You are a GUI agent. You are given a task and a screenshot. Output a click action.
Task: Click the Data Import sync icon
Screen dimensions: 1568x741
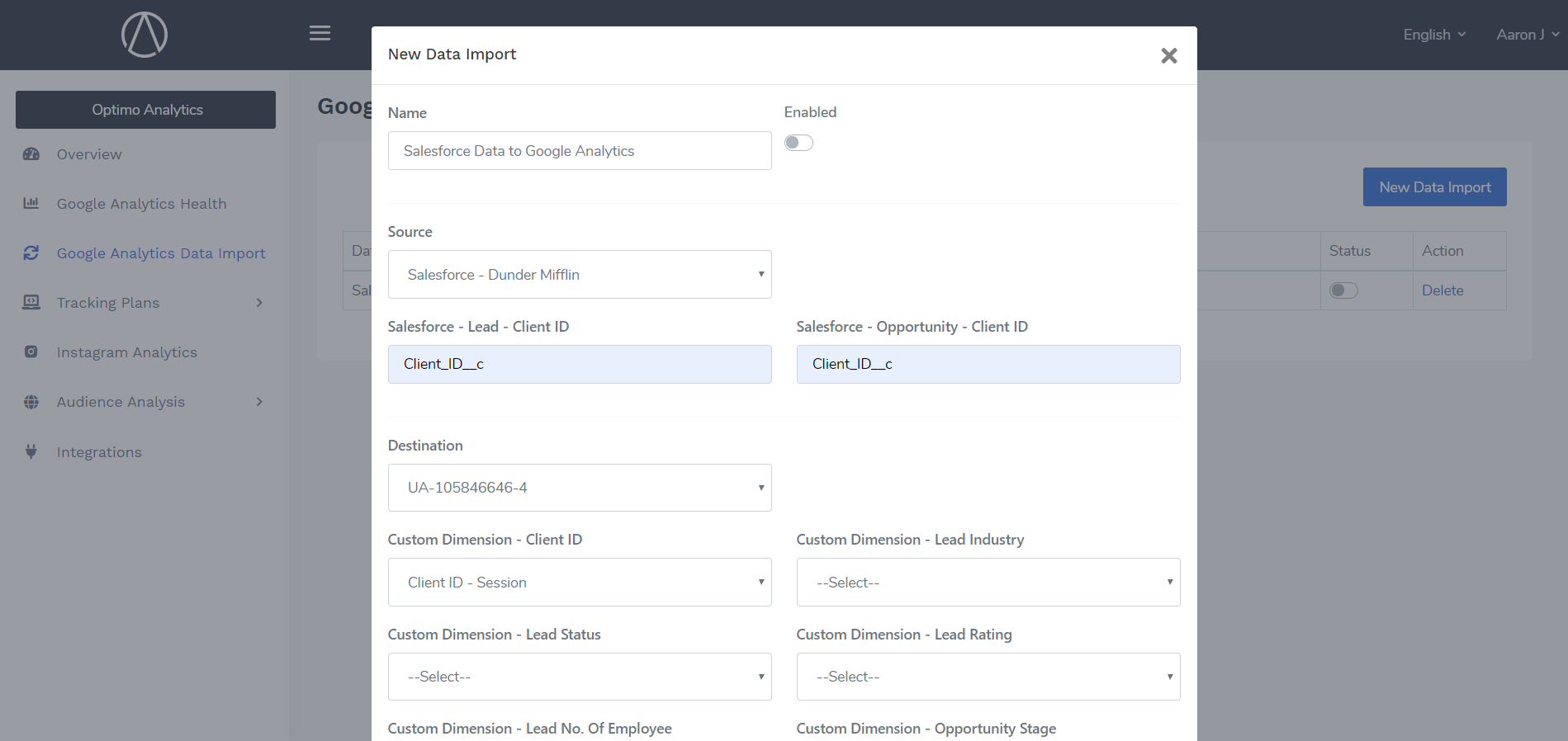point(31,253)
